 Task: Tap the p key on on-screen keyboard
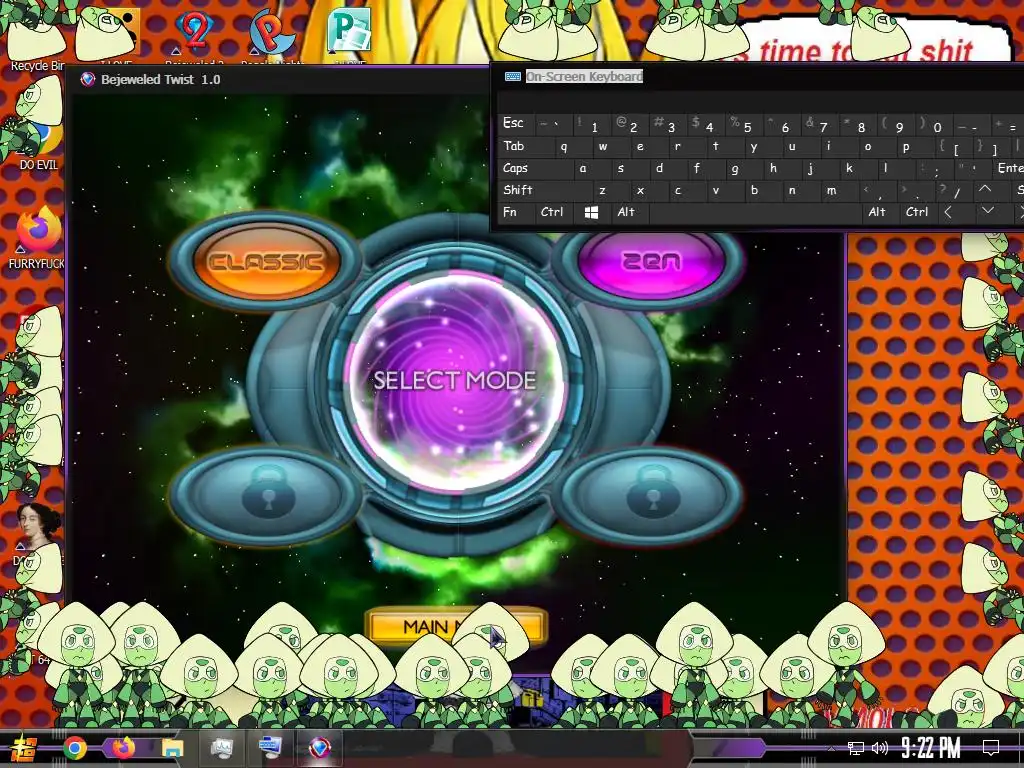(906, 146)
